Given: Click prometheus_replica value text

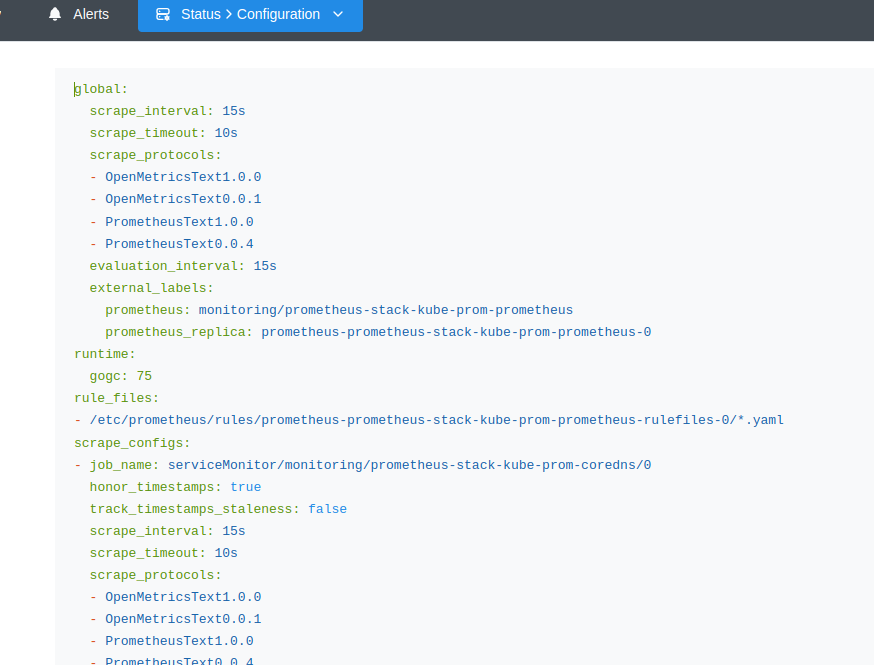Looking at the screenshot, I should pyautogui.click(x=456, y=332).
